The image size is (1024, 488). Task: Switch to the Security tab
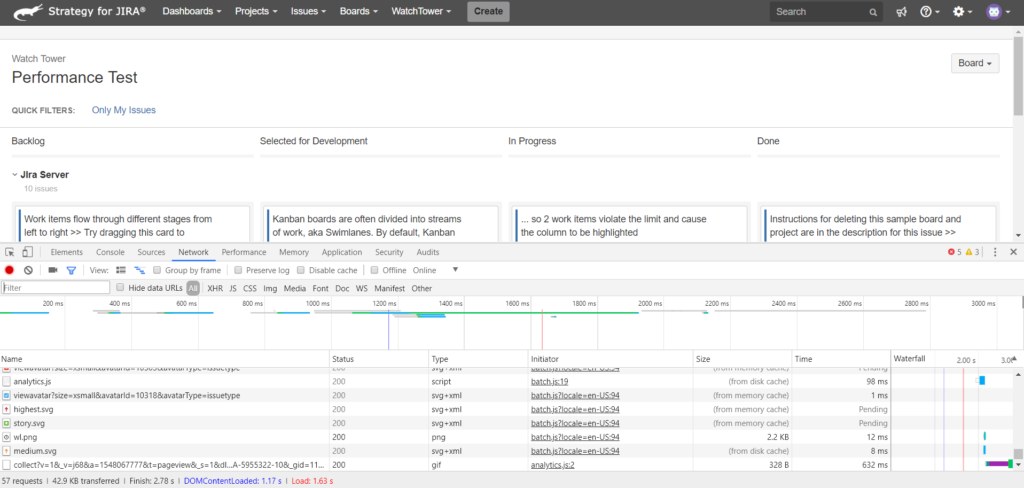389,252
